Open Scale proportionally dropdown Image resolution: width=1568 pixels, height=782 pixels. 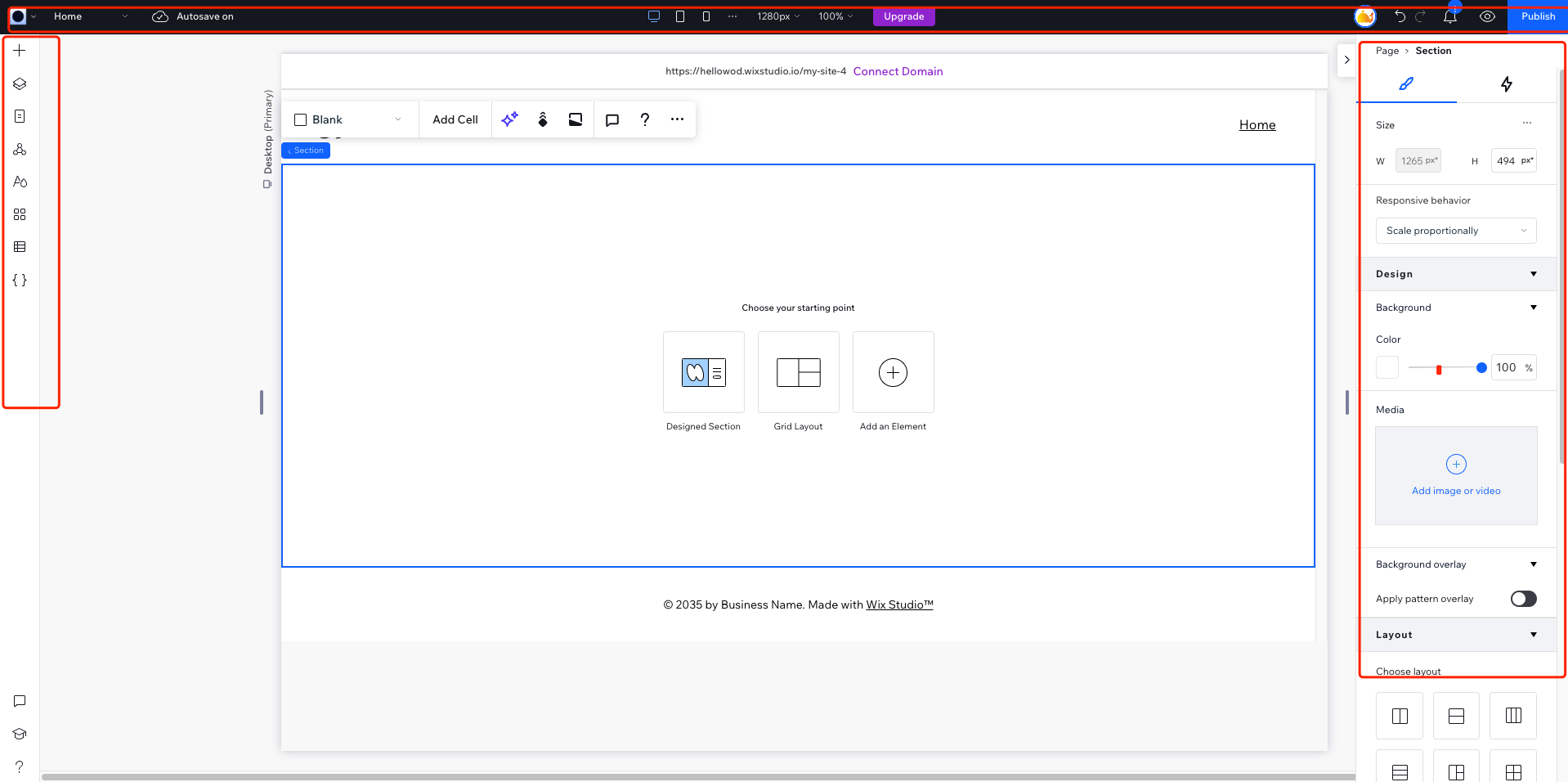point(1455,231)
